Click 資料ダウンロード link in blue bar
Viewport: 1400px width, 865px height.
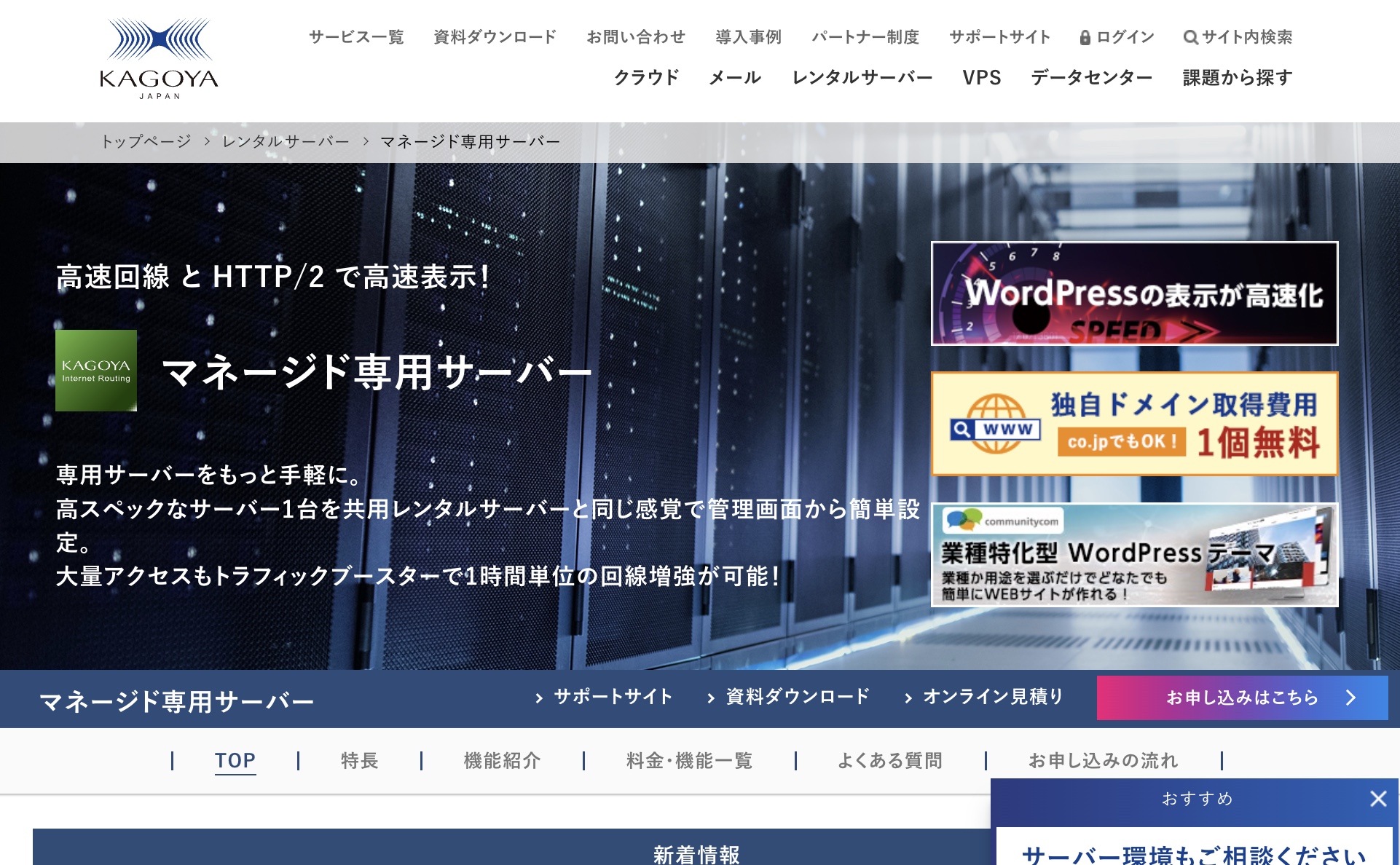point(797,697)
